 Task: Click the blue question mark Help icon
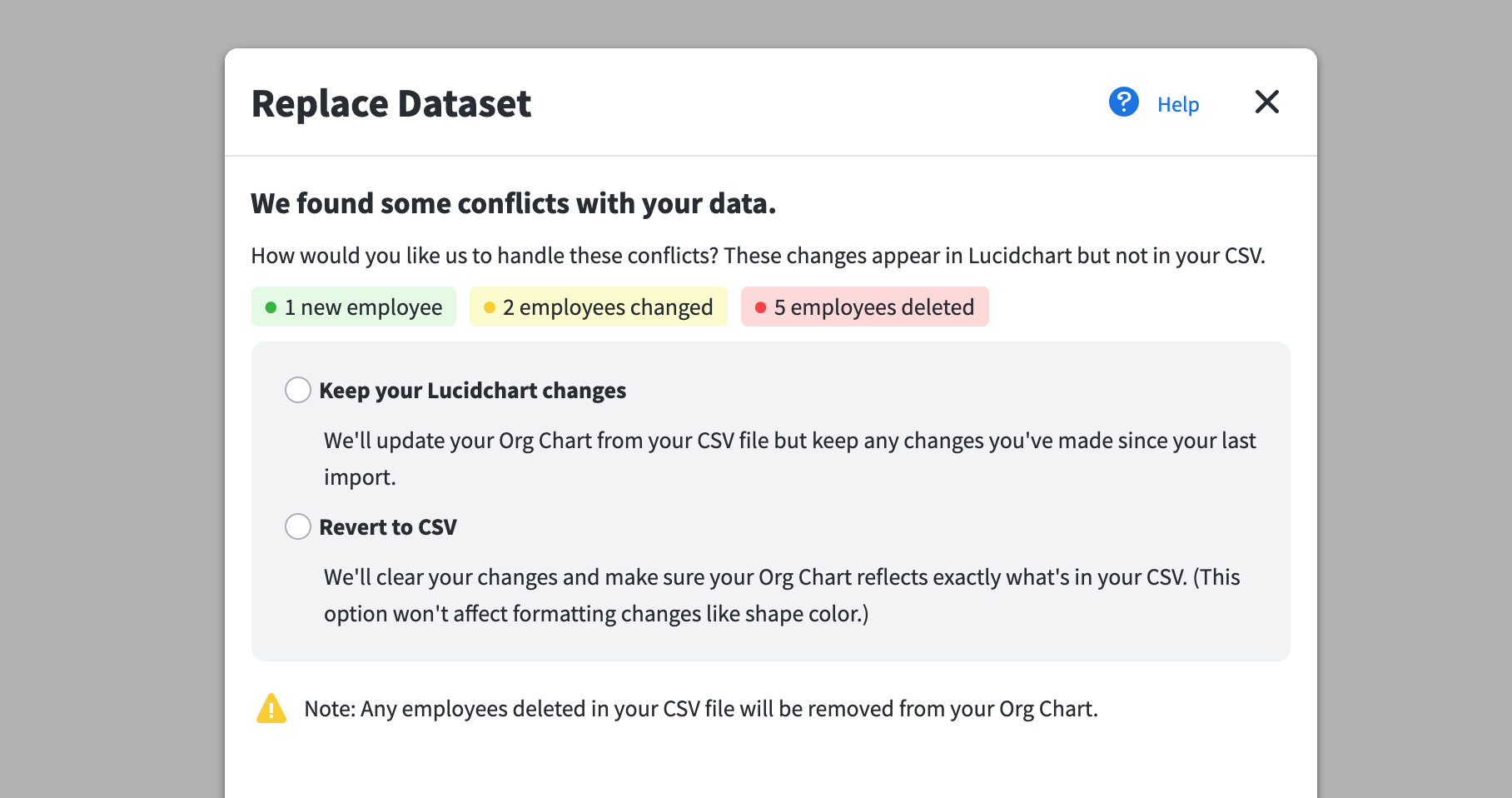(x=1123, y=102)
